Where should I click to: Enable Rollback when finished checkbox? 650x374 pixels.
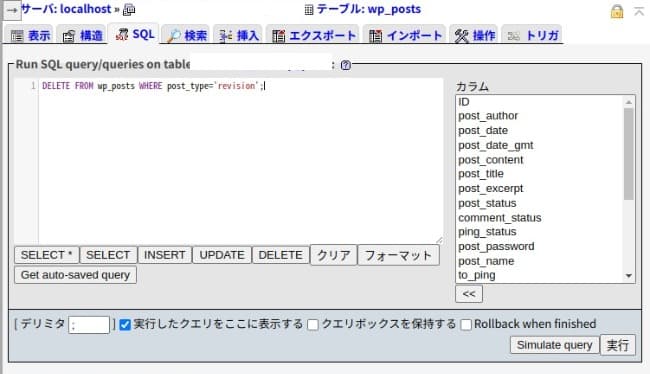pyautogui.click(x=466, y=325)
